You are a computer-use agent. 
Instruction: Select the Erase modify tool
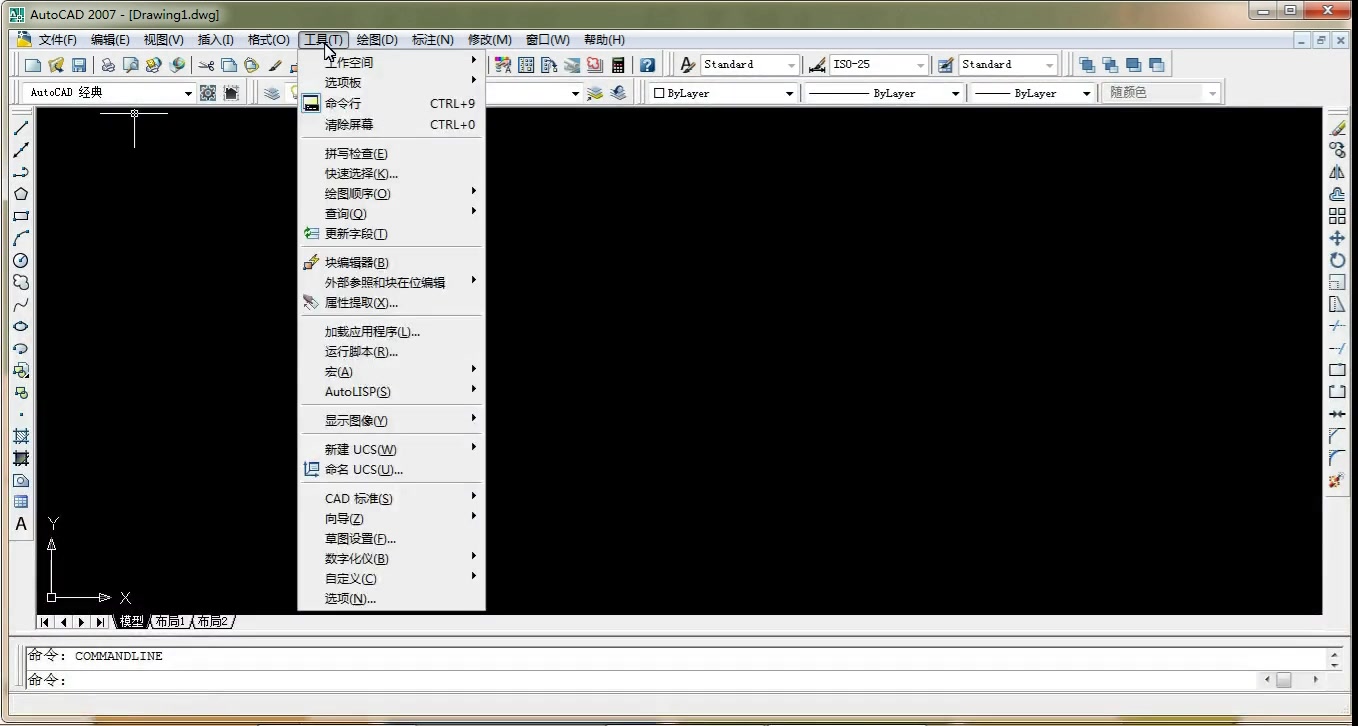pos(1337,128)
